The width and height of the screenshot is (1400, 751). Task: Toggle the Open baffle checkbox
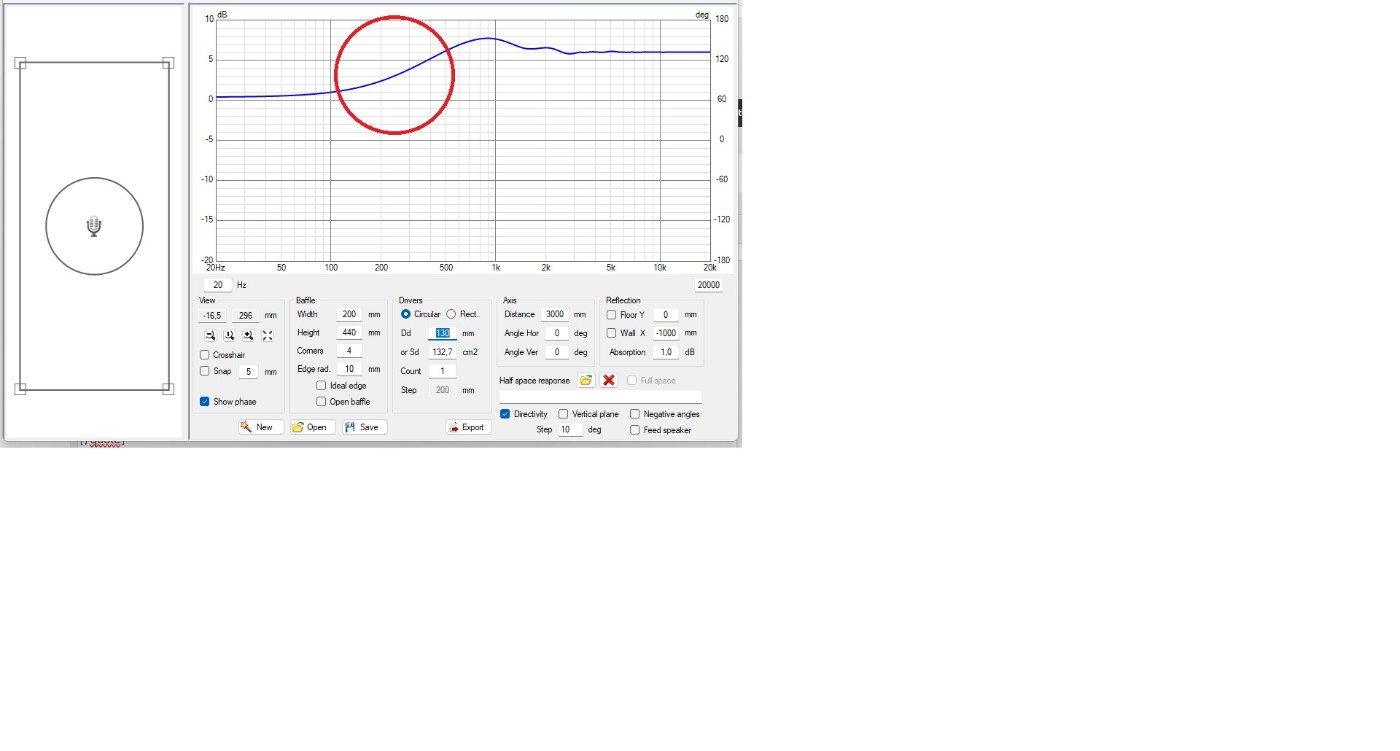[321, 402]
